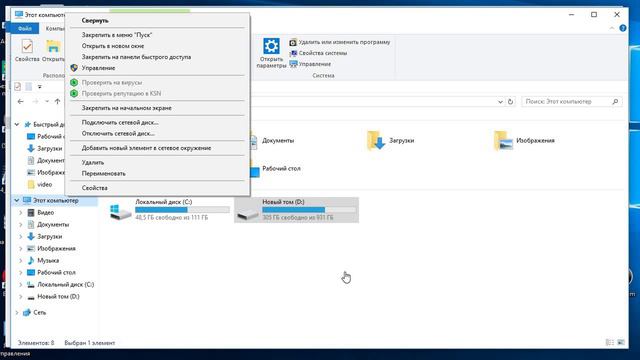Click the C: drive capacity bar
The width and height of the screenshot is (640, 360).
182,210
